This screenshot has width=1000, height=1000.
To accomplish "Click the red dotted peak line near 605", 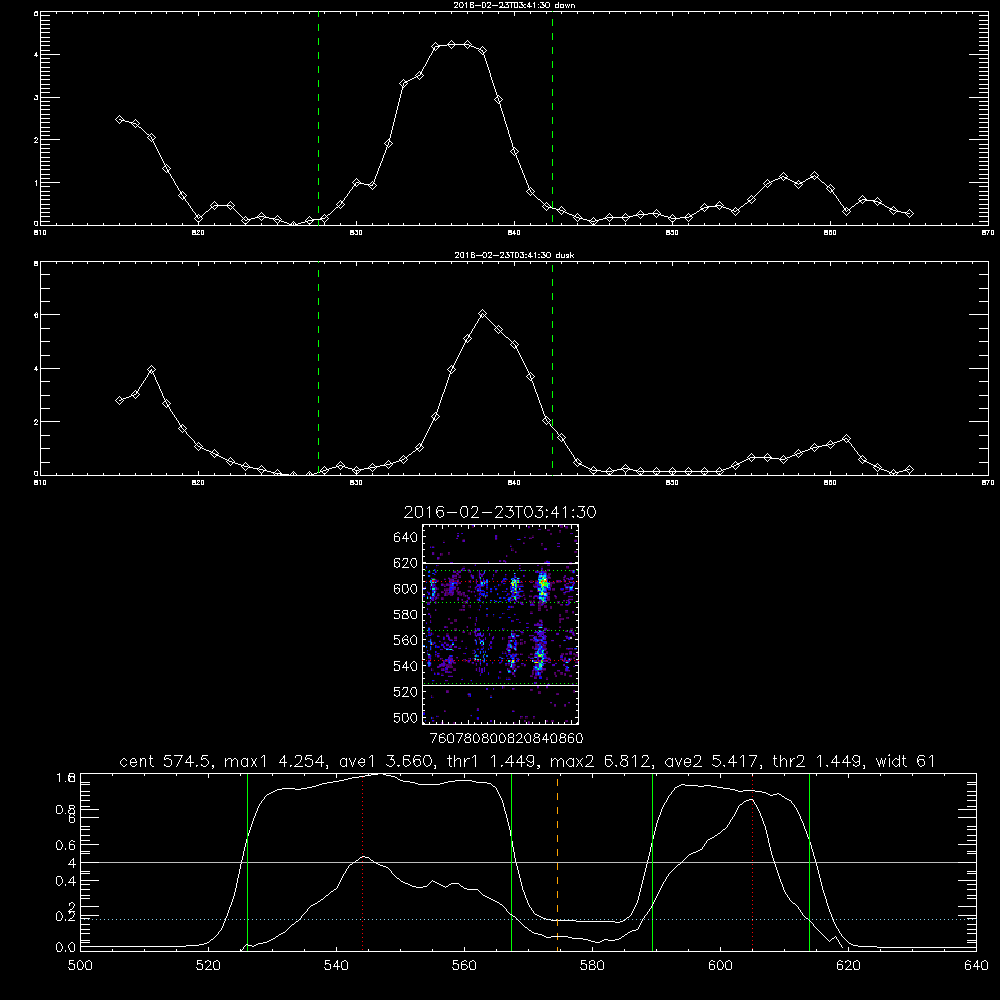I will (x=753, y=861).
